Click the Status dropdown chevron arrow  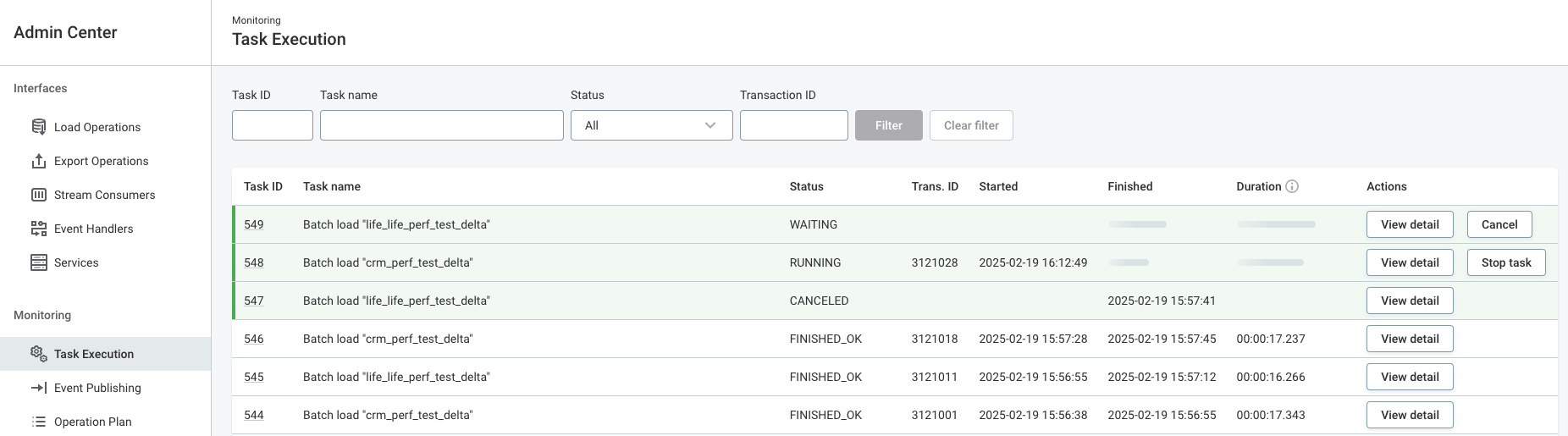pos(710,125)
